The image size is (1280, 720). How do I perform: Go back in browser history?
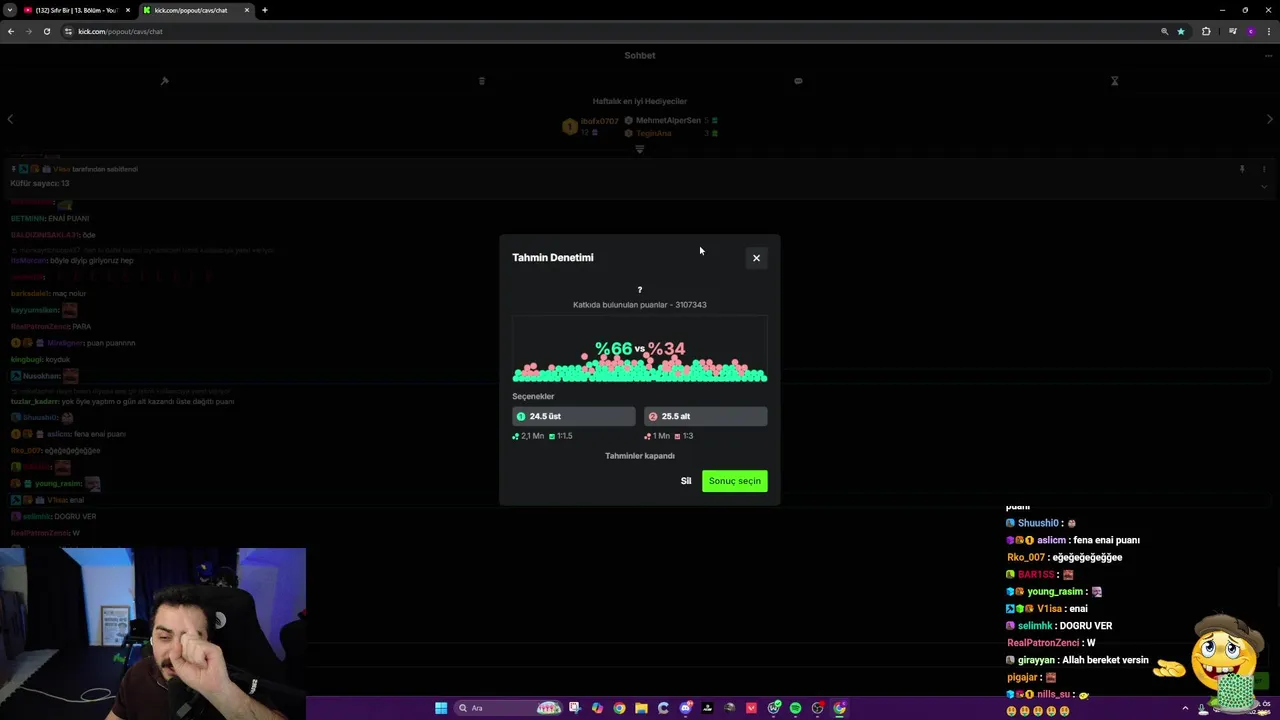[11, 31]
